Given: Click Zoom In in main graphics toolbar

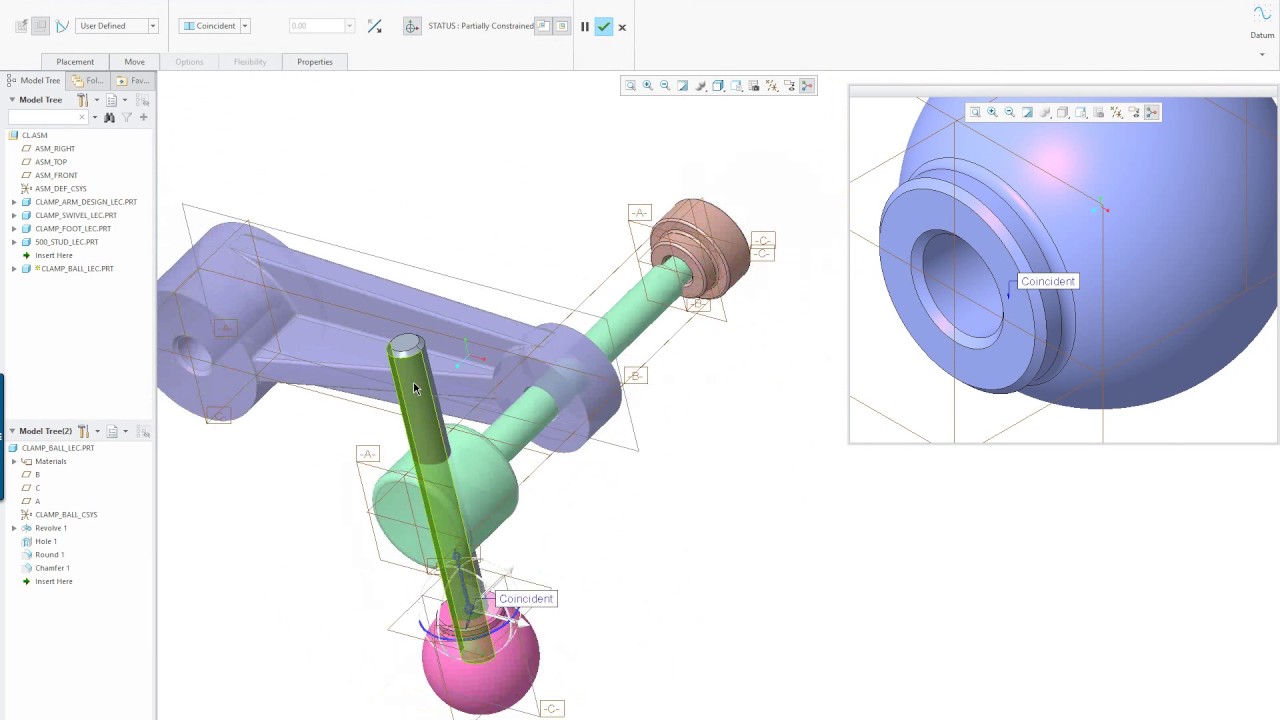Looking at the screenshot, I should tap(648, 86).
